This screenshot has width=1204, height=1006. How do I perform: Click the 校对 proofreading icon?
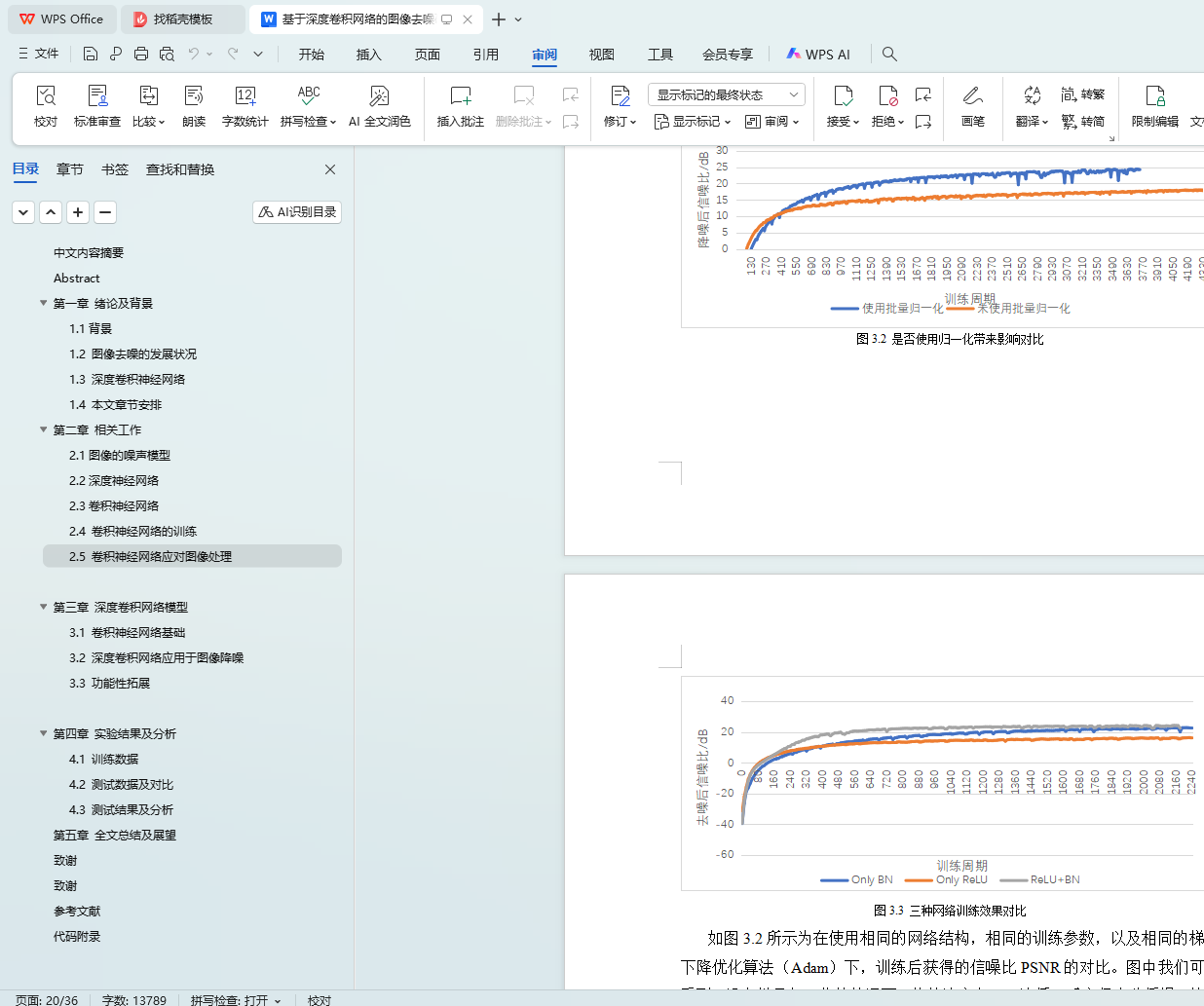pos(46,95)
